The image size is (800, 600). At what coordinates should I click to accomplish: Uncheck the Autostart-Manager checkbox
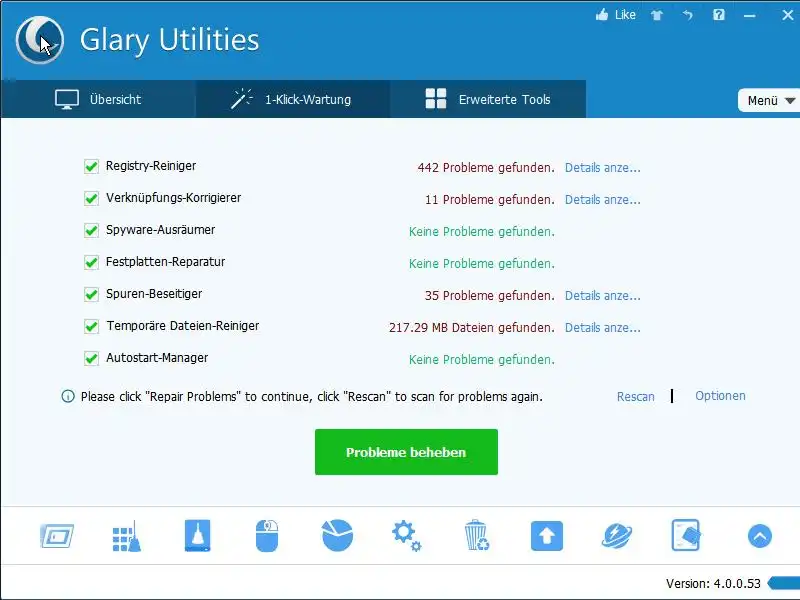[x=91, y=359]
